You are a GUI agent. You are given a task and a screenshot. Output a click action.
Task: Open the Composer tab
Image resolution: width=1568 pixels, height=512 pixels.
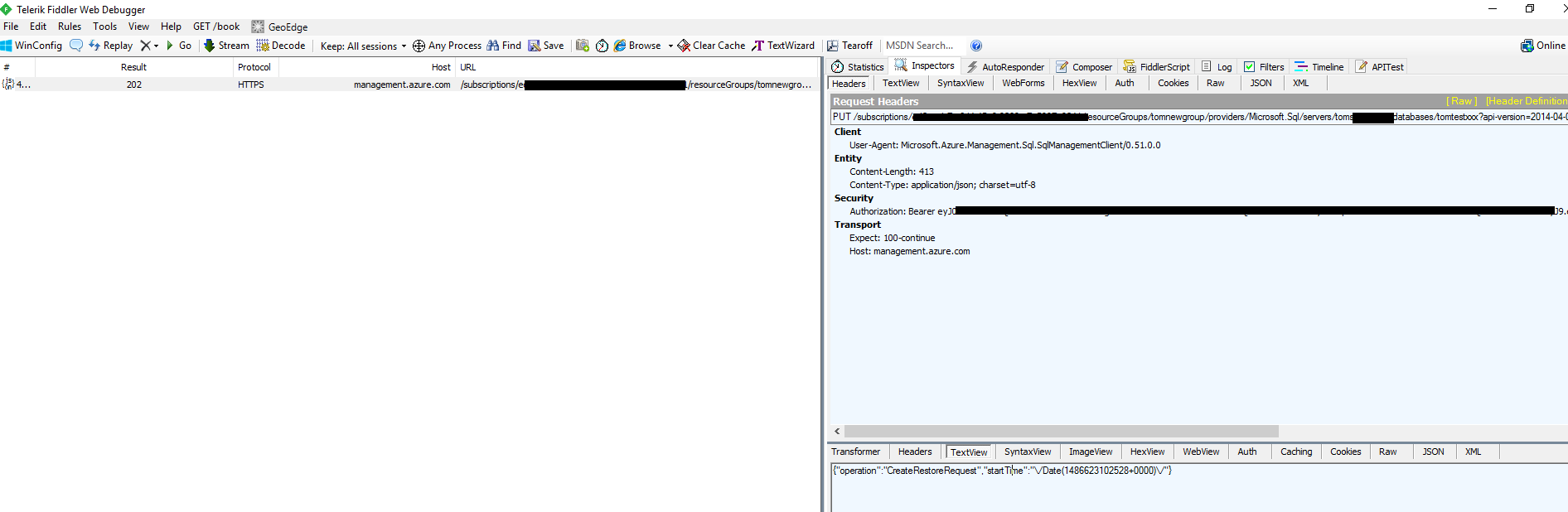click(1084, 67)
